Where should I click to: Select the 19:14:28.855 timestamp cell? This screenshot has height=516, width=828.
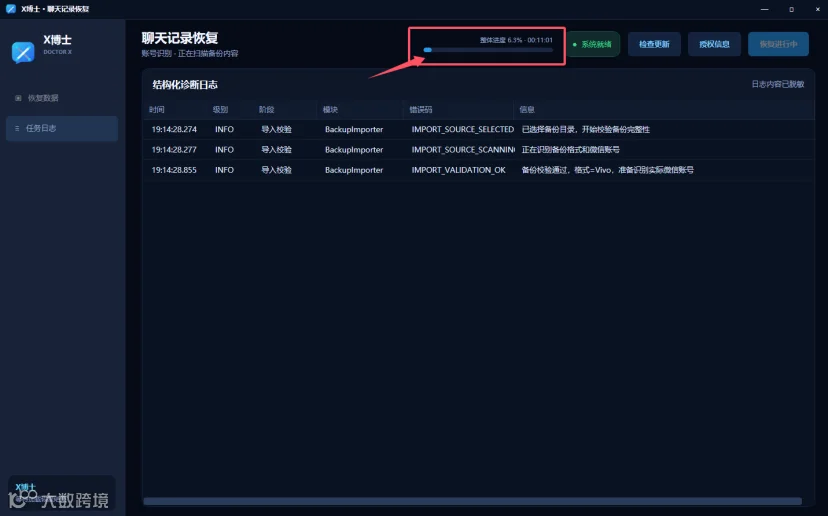click(174, 170)
